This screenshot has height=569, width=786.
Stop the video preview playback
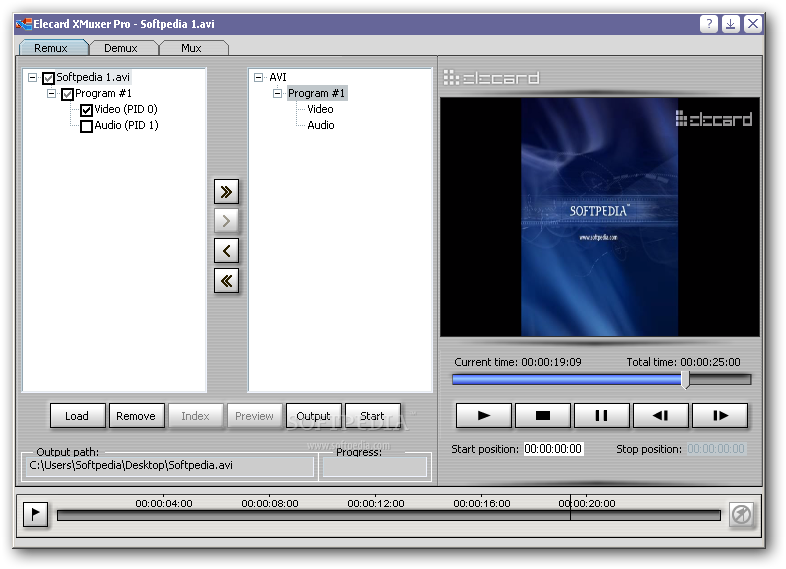(x=542, y=415)
